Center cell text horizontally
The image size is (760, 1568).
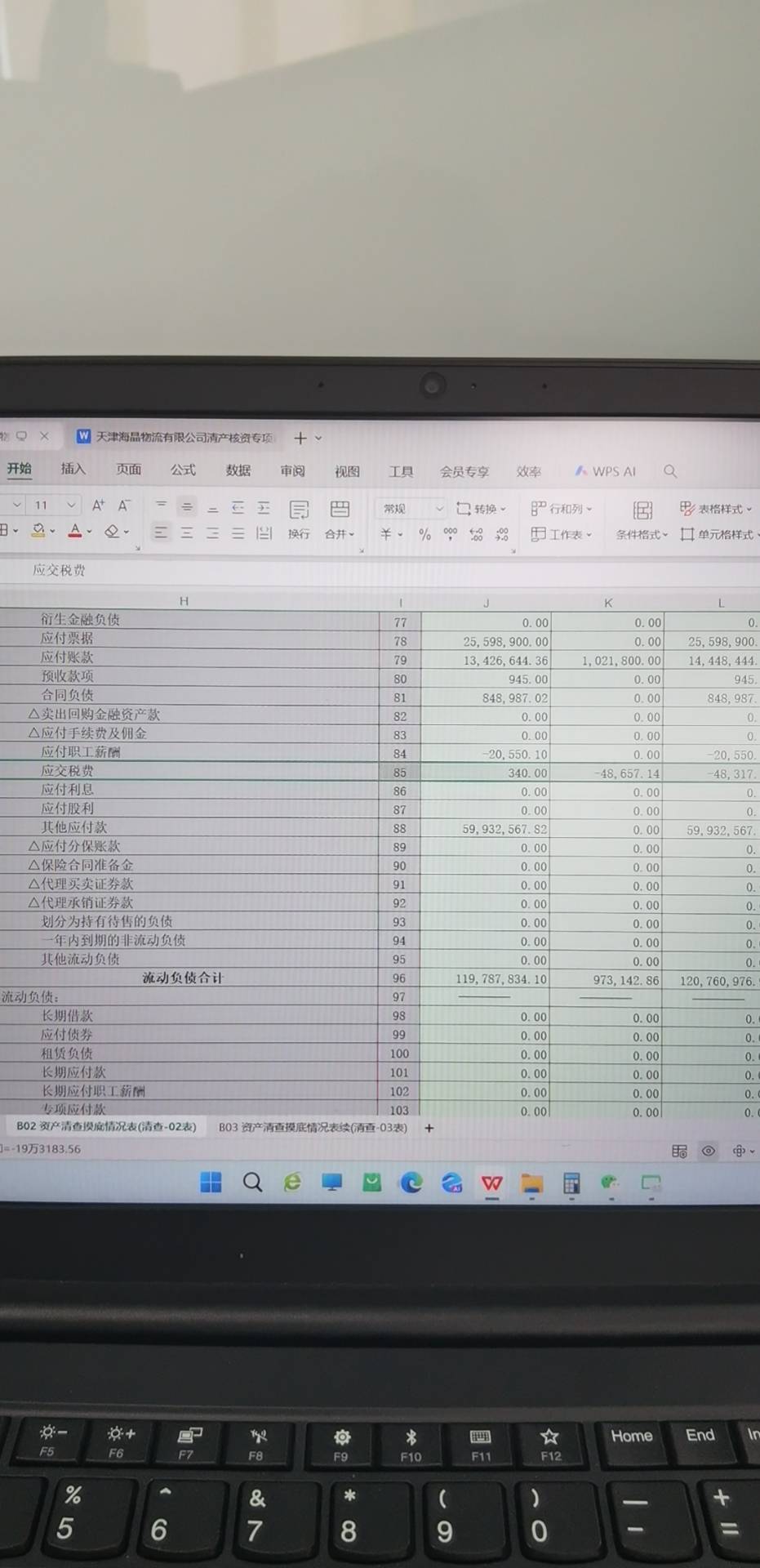[x=187, y=532]
